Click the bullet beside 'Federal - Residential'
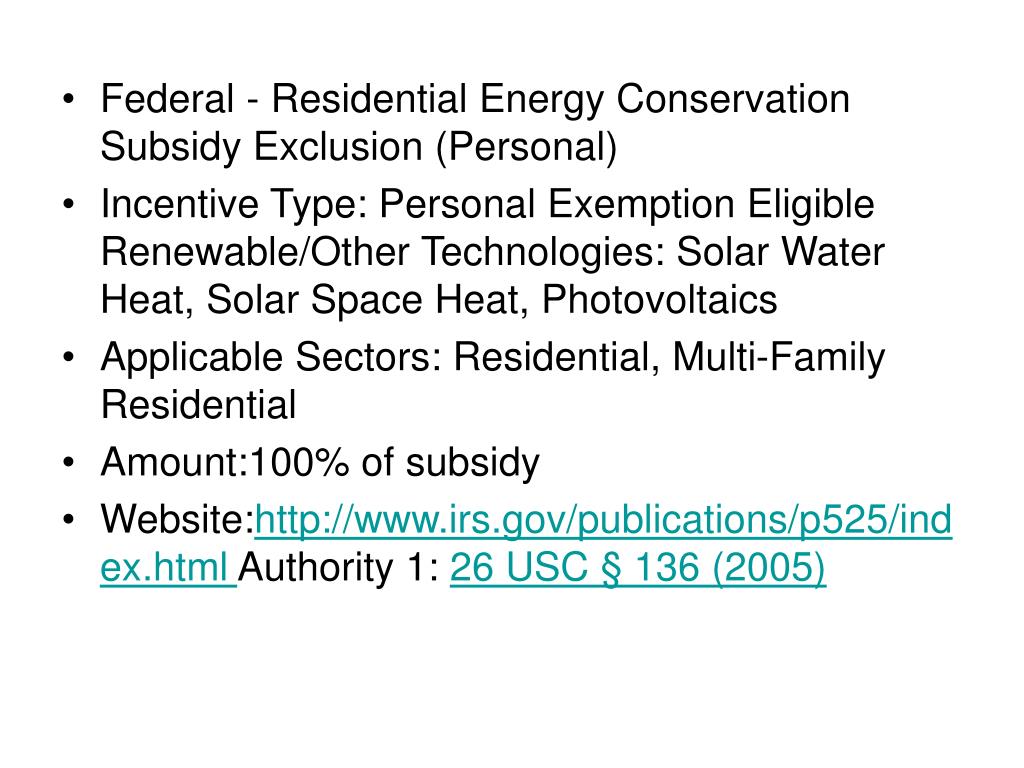Image resolution: width=1024 pixels, height=768 pixels. 69,100
